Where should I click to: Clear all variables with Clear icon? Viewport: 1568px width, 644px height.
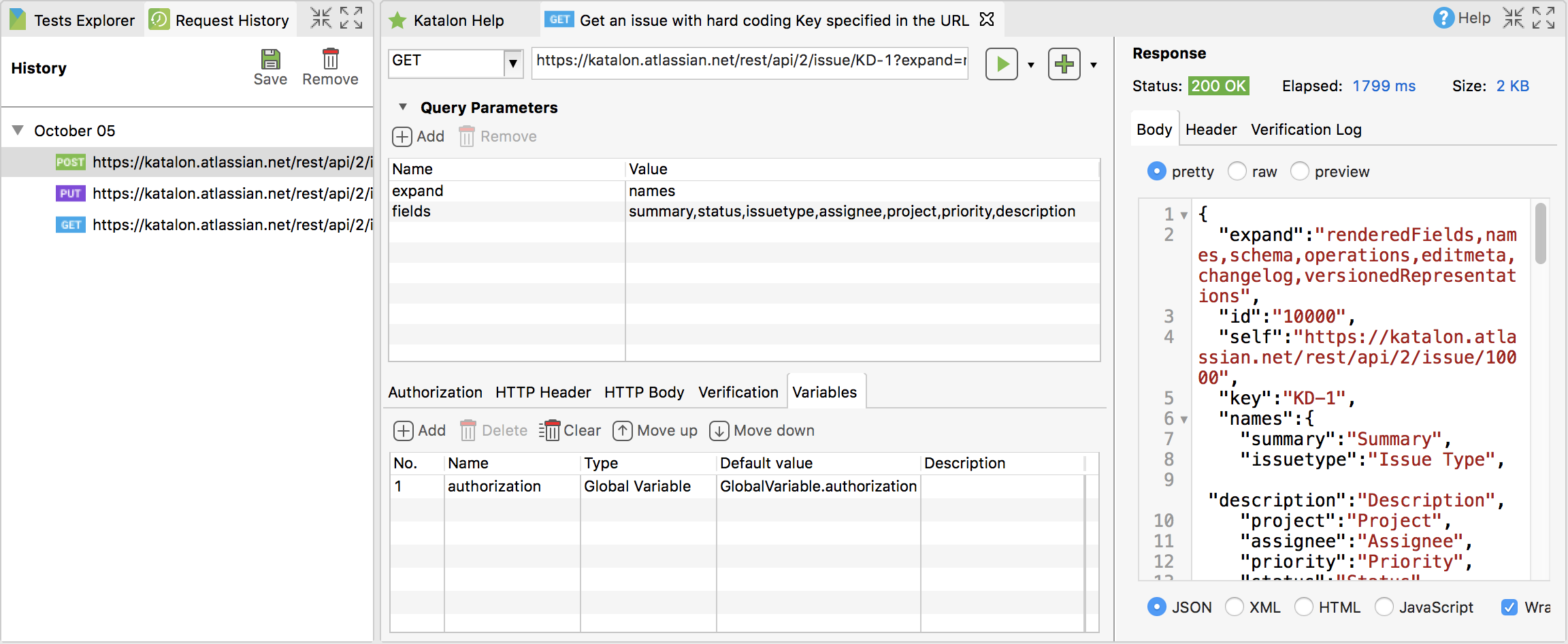570,430
